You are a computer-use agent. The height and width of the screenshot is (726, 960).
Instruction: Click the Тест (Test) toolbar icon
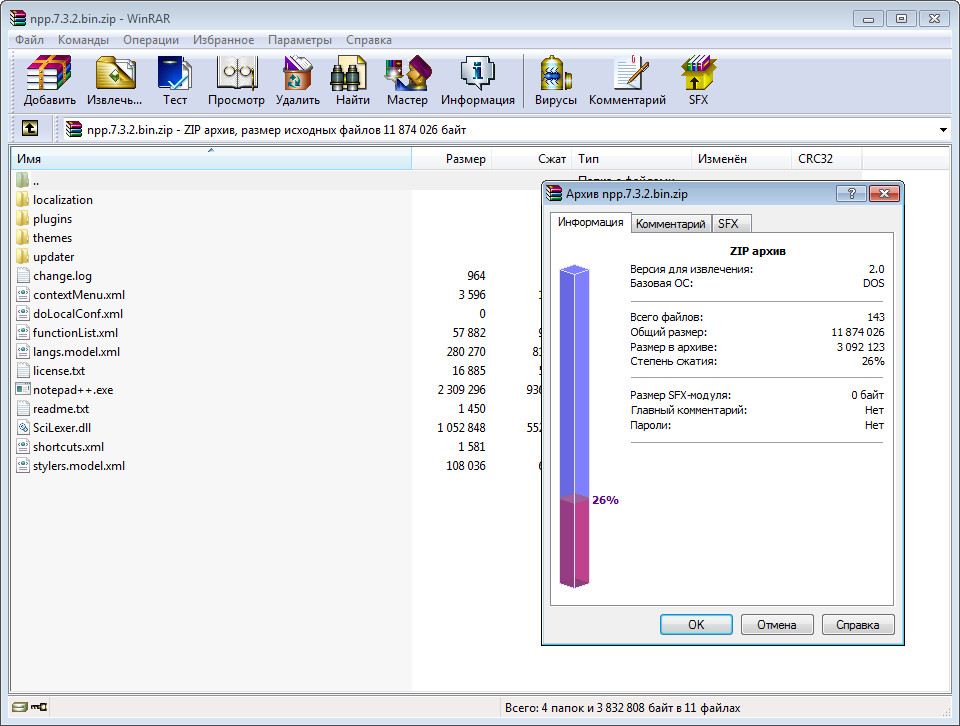pyautogui.click(x=175, y=81)
